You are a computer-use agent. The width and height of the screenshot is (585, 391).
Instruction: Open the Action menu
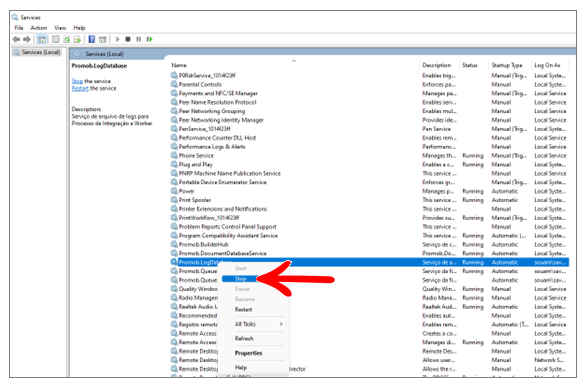39,28
